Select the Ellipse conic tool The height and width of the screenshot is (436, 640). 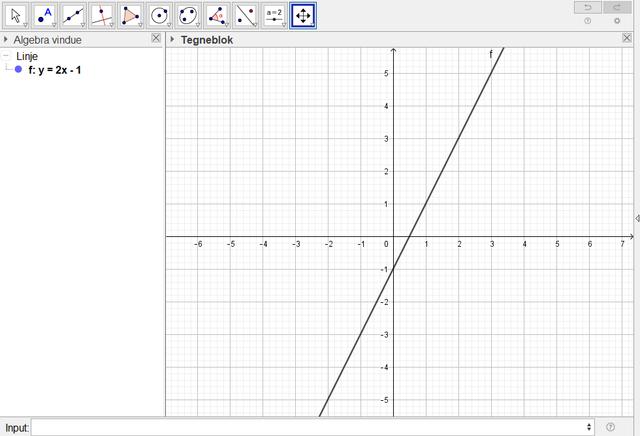189,16
